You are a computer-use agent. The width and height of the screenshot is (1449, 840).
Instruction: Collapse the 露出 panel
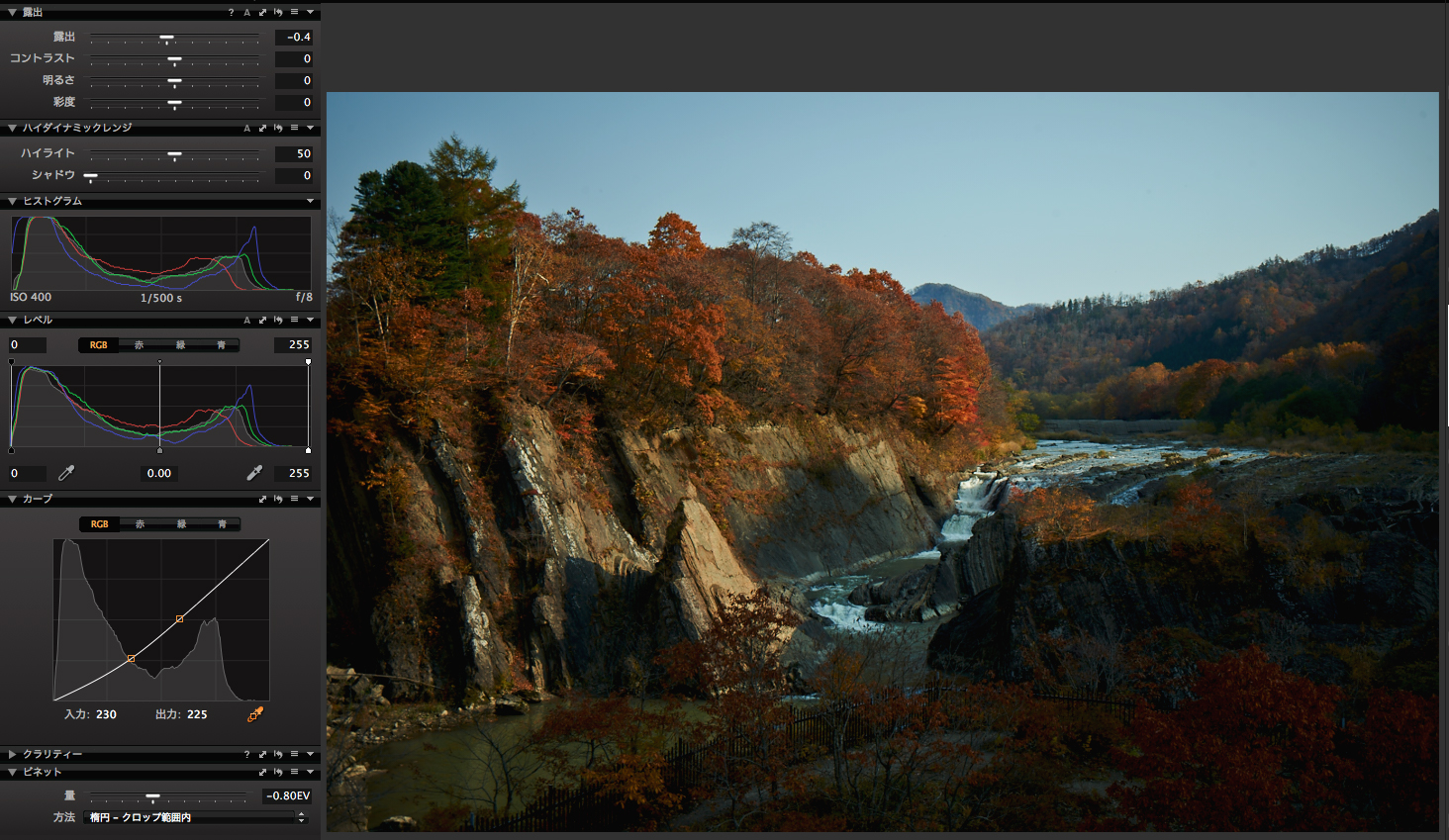point(12,12)
